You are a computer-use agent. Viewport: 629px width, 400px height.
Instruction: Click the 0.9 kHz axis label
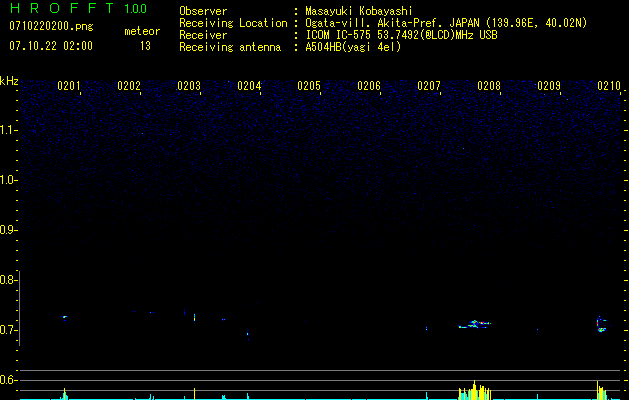point(8,230)
